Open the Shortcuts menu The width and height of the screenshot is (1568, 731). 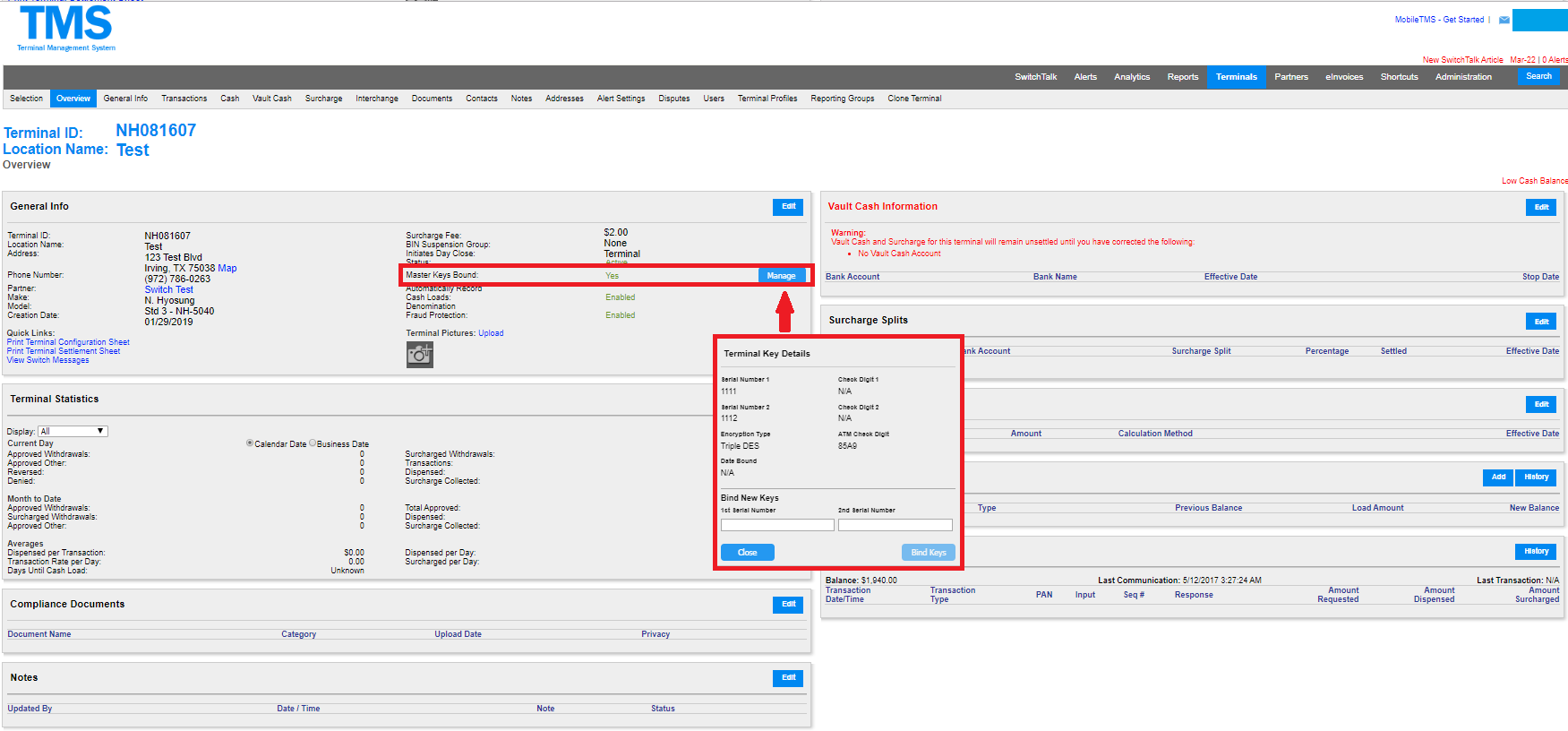[1399, 77]
